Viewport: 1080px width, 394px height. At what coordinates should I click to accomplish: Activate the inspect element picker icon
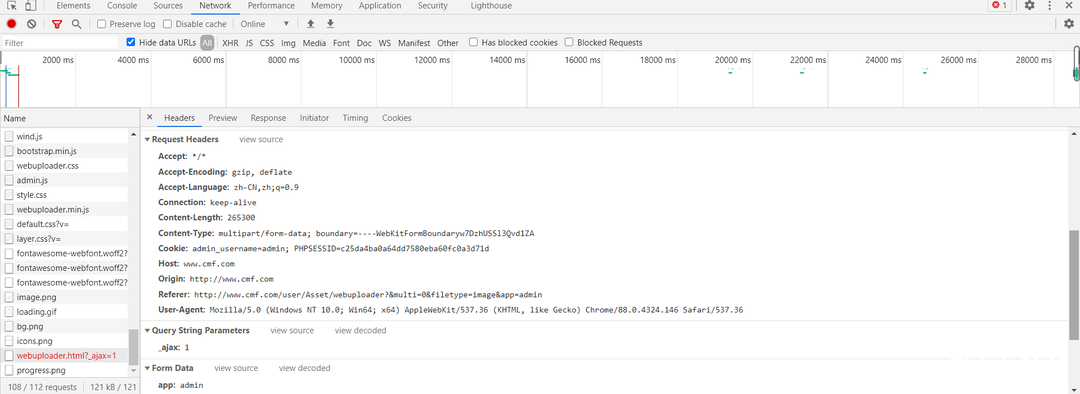(12, 6)
